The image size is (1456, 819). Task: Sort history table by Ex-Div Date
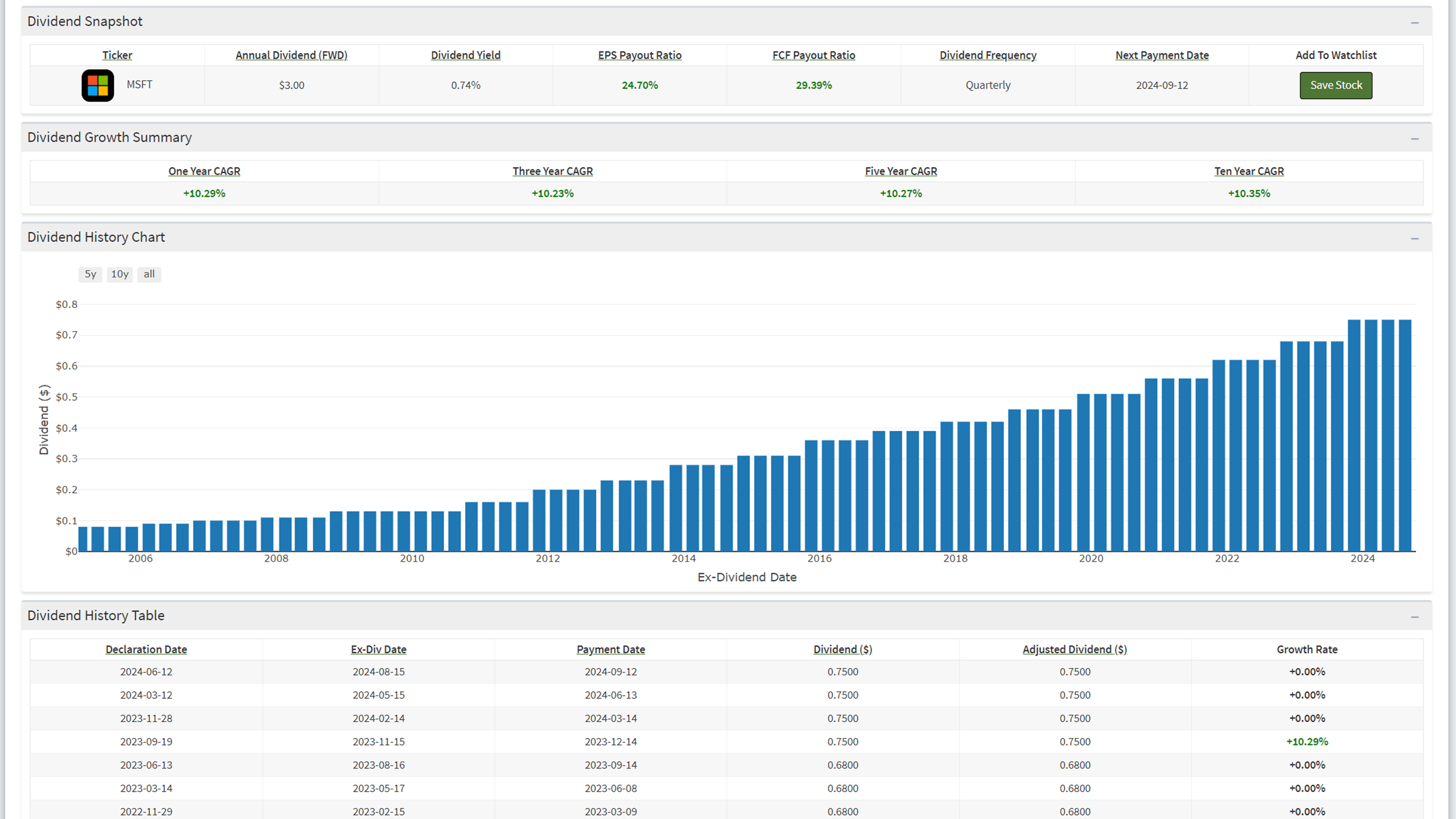(x=378, y=649)
